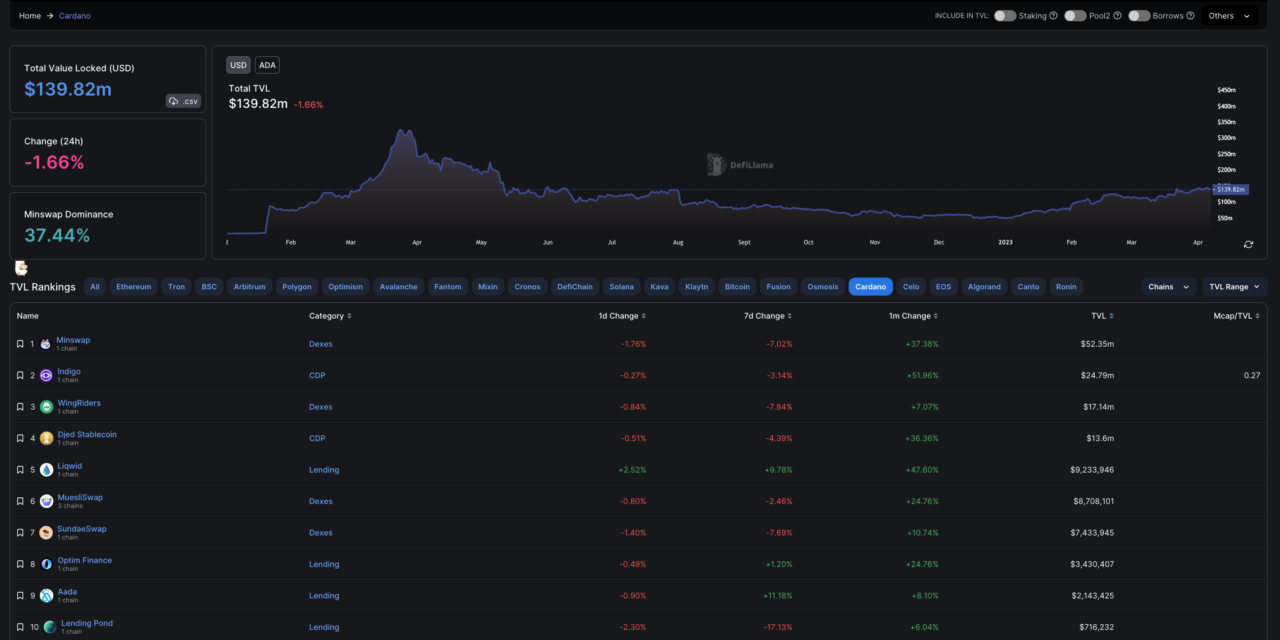This screenshot has width=1280, height=640.
Task: Switch chart denomination to ADA
Action: click(267, 65)
